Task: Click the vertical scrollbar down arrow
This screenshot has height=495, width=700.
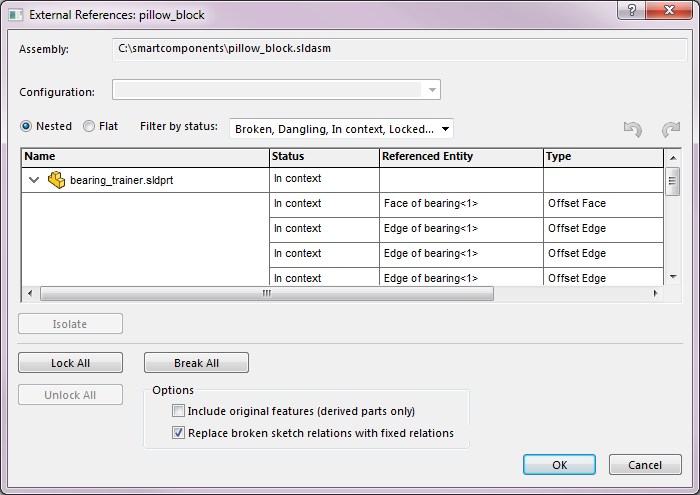Action: (674, 279)
